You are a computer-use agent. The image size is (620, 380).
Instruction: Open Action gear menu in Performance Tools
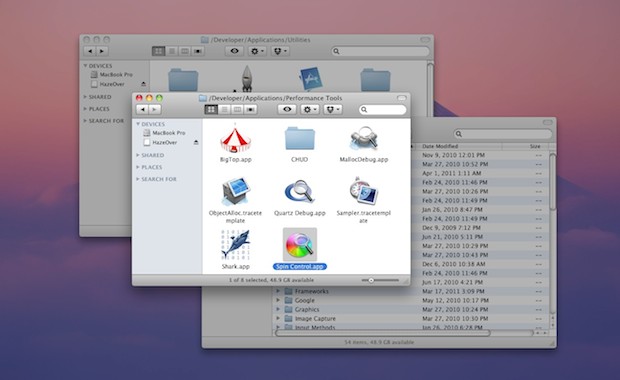[x=310, y=110]
